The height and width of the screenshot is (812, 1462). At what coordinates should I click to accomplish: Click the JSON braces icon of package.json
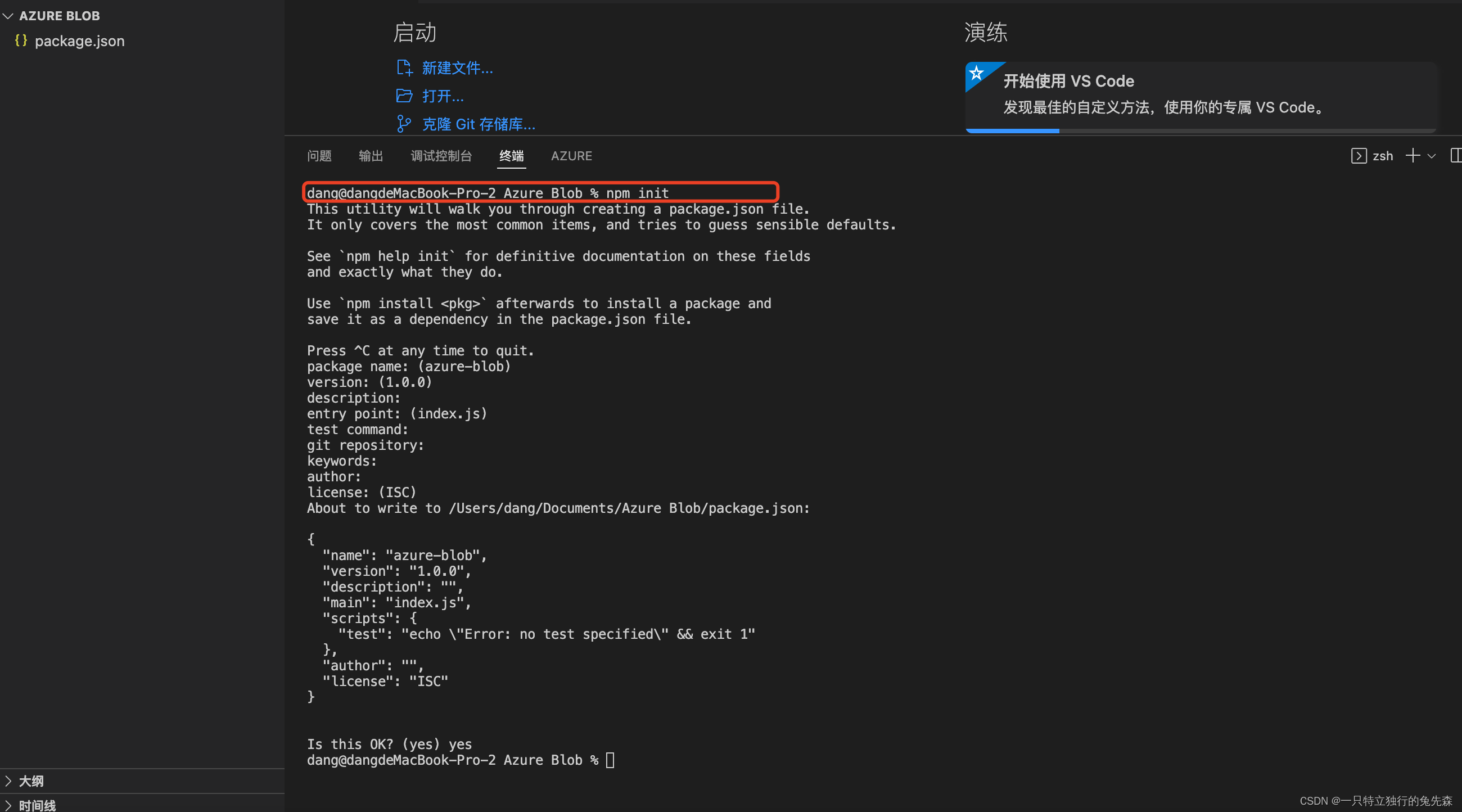point(21,40)
